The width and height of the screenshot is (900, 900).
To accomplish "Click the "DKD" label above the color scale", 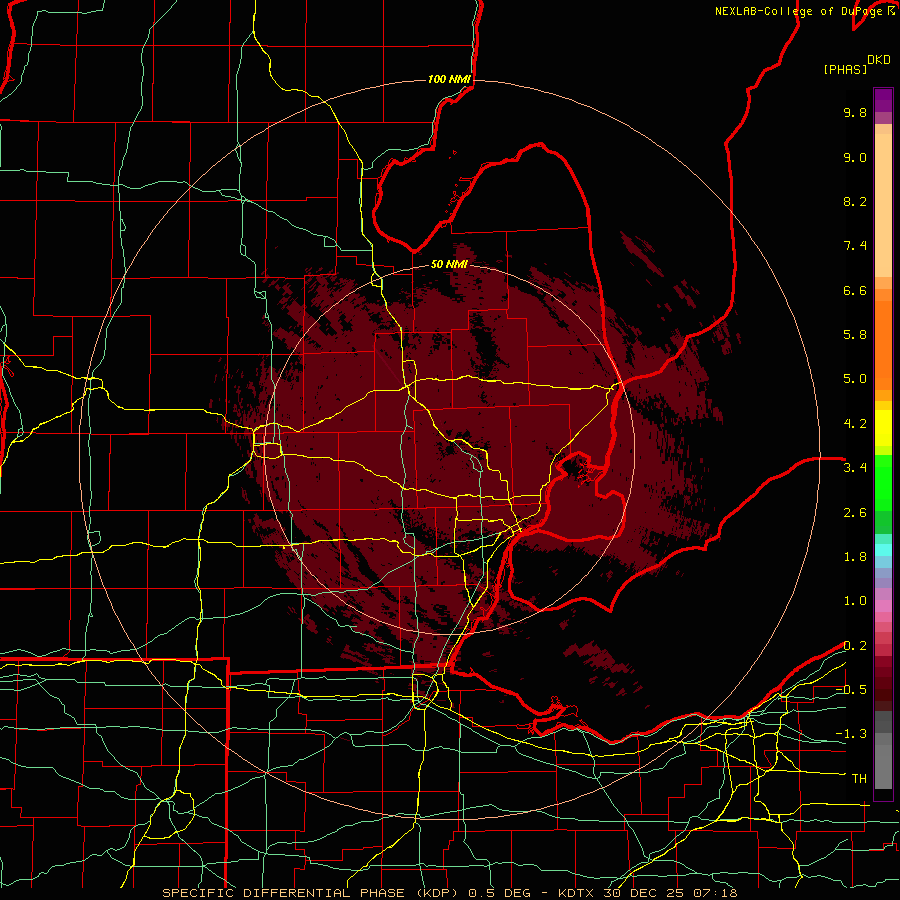I will [879, 60].
